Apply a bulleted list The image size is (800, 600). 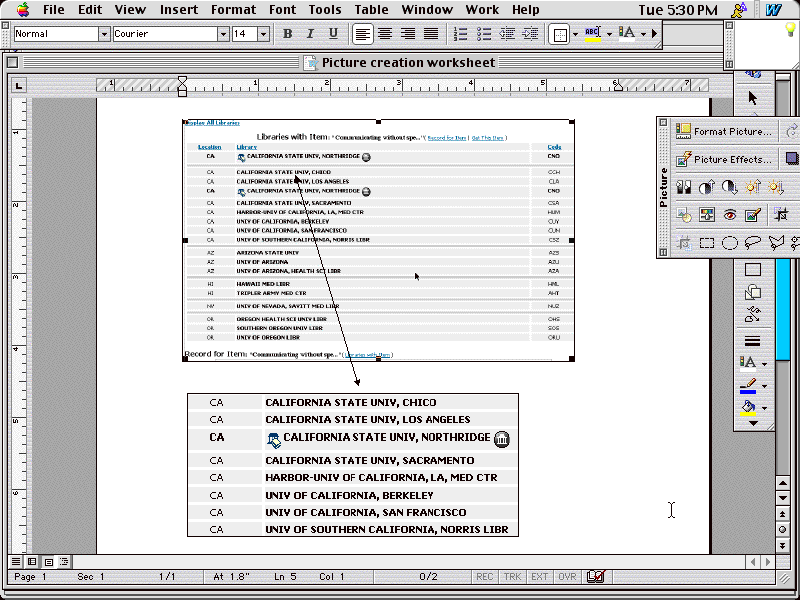pos(484,34)
